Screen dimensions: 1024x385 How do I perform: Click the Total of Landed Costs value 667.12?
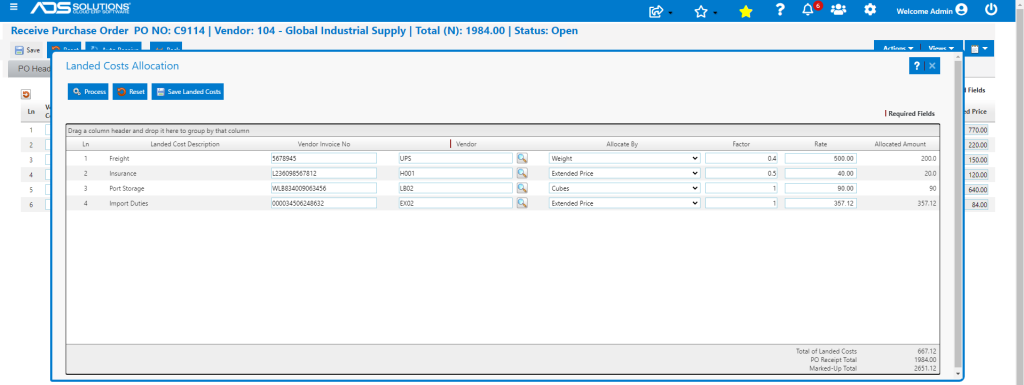pos(927,351)
